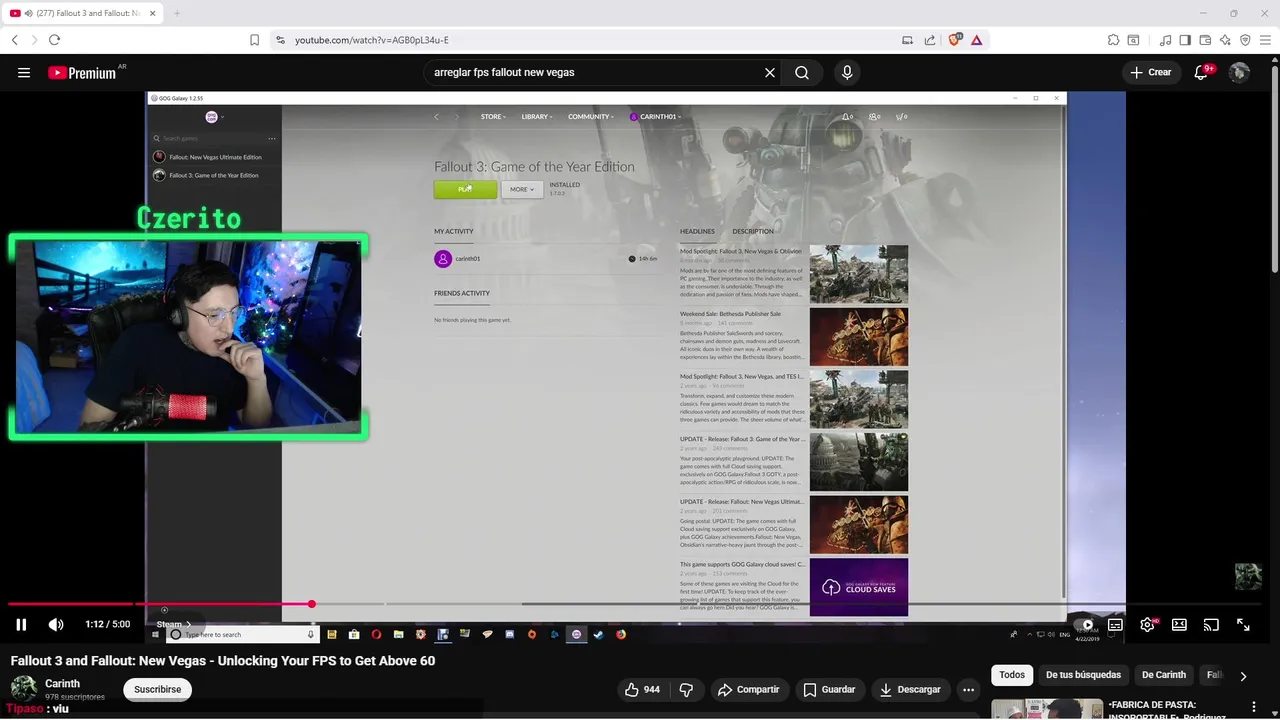Open a new browser tab
1280x720 pixels.
tap(177, 13)
